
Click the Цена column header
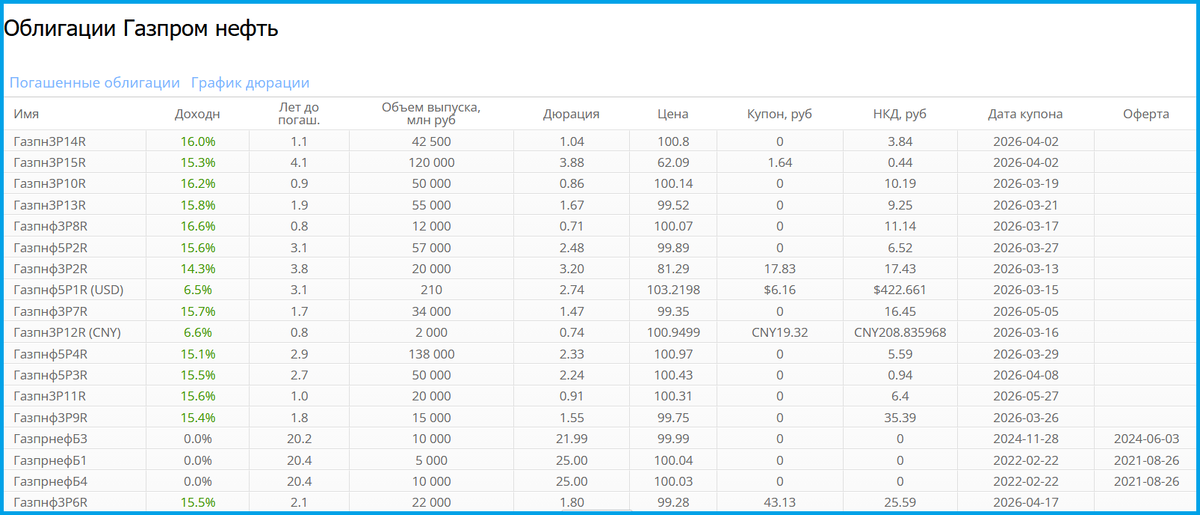point(673,114)
